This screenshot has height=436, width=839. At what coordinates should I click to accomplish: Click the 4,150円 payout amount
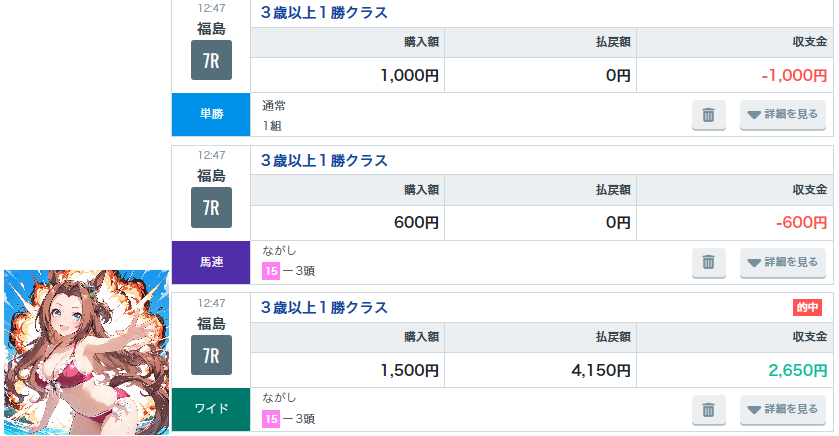pyautogui.click(x=600, y=371)
